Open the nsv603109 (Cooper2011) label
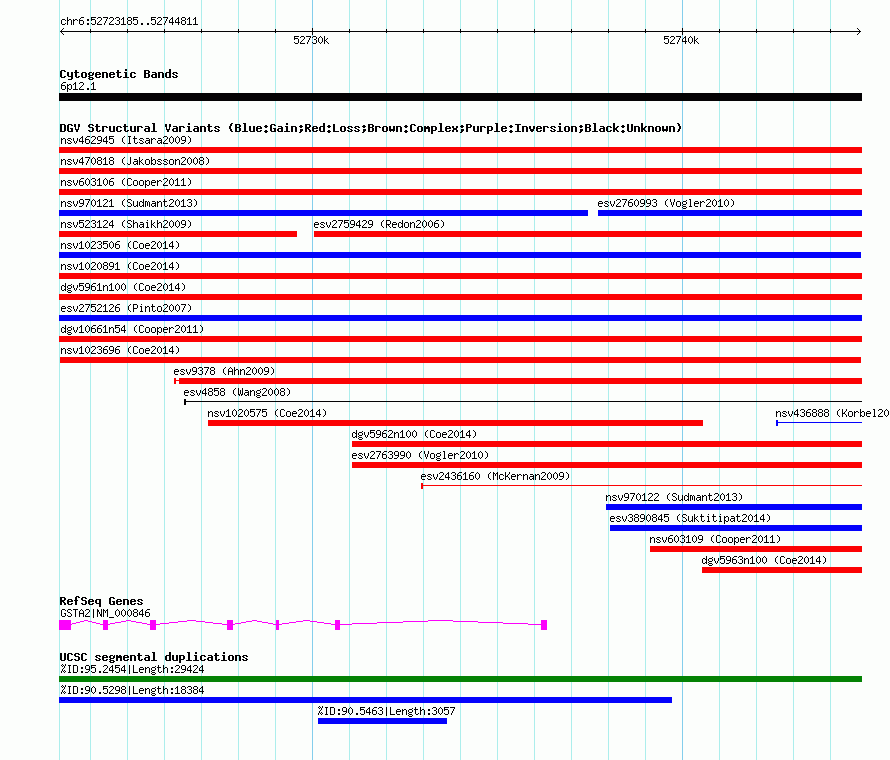The width and height of the screenshot is (890, 760). pos(715,539)
